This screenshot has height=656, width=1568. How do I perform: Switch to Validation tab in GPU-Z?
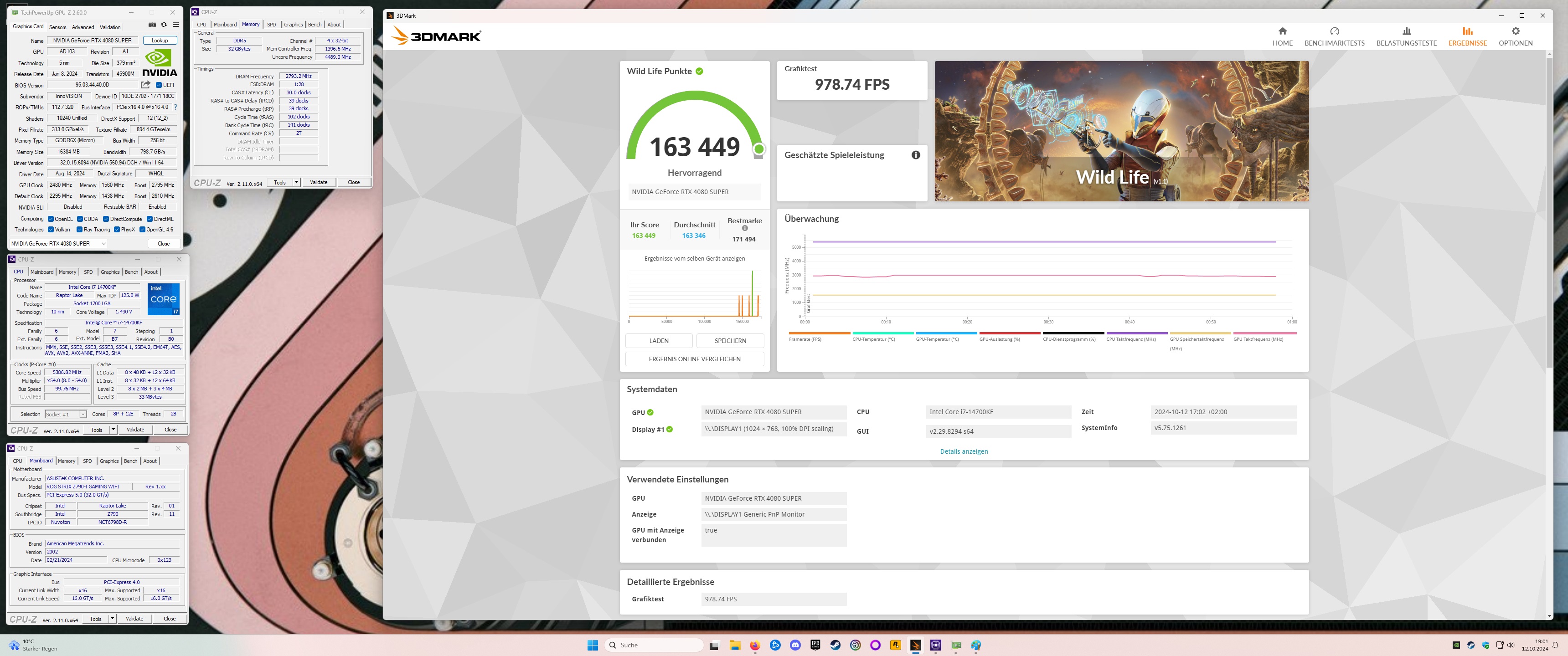point(110,27)
